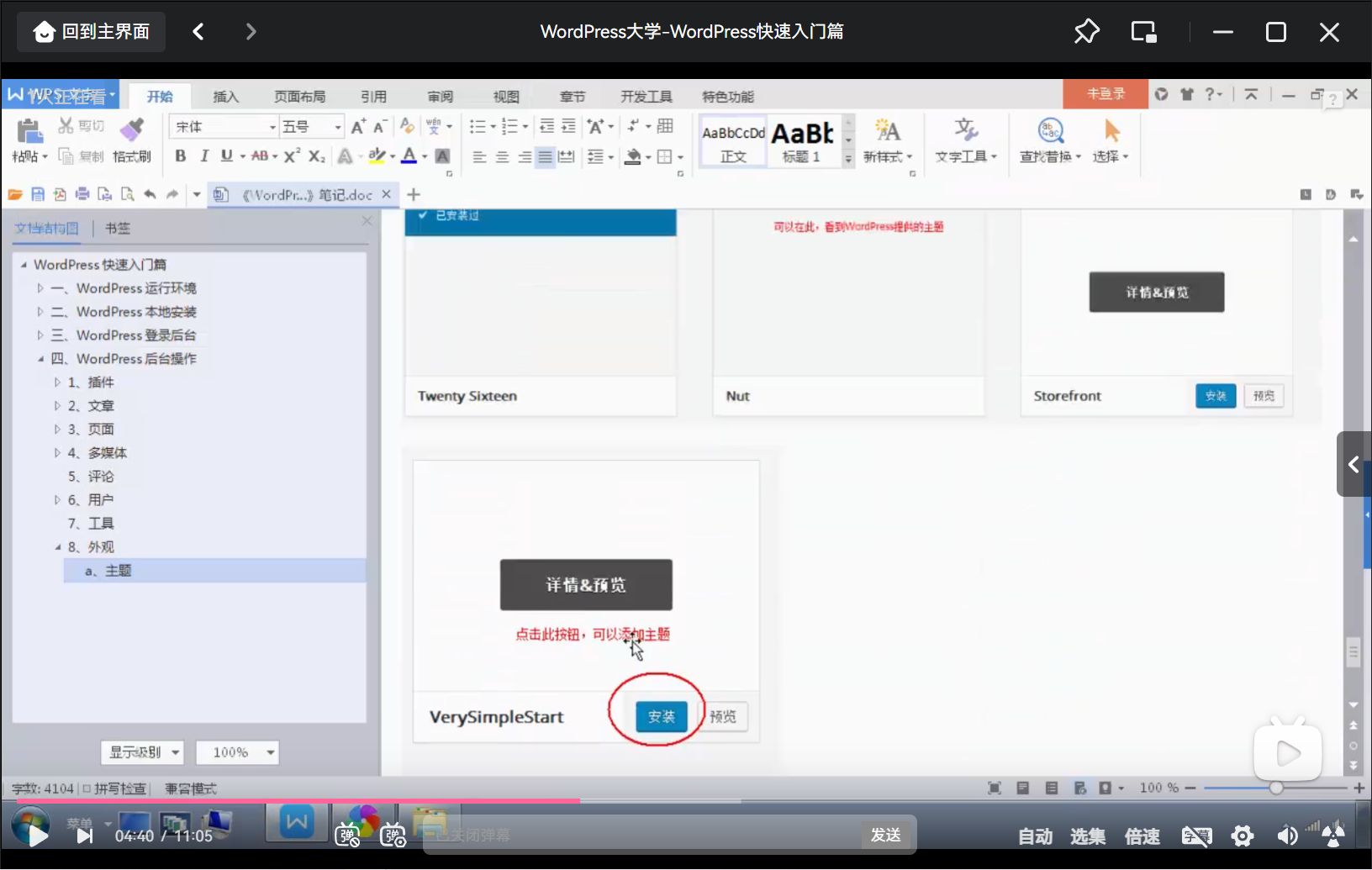The width and height of the screenshot is (1372, 870).
Task: Toggle superscript X²
Action: coord(292,156)
